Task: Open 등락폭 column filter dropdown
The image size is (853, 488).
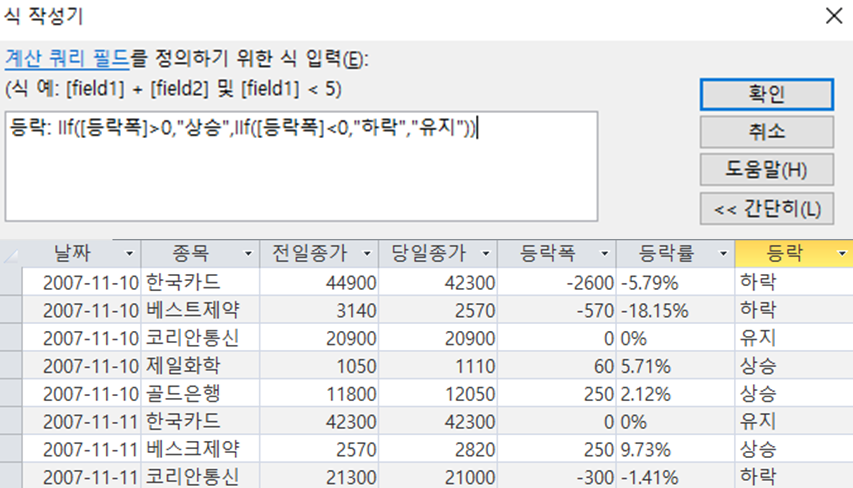Action: [x=604, y=254]
